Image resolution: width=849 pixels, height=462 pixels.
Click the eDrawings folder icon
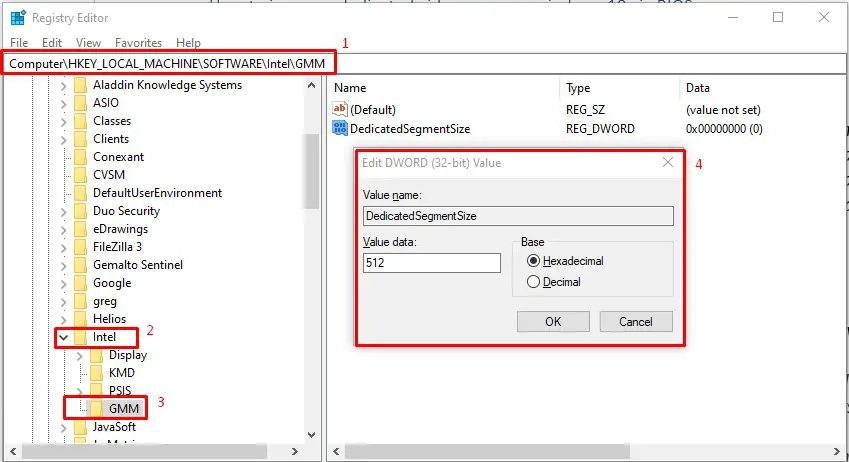point(80,229)
